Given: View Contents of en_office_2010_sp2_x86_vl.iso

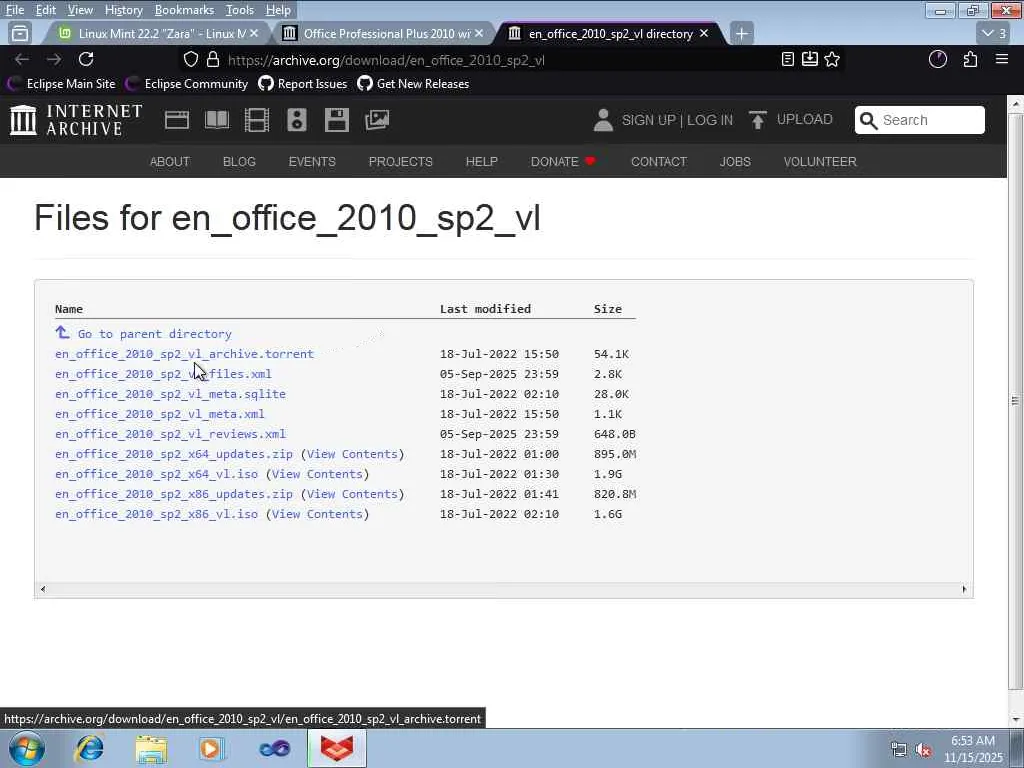Looking at the screenshot, I should pos(317,515).
